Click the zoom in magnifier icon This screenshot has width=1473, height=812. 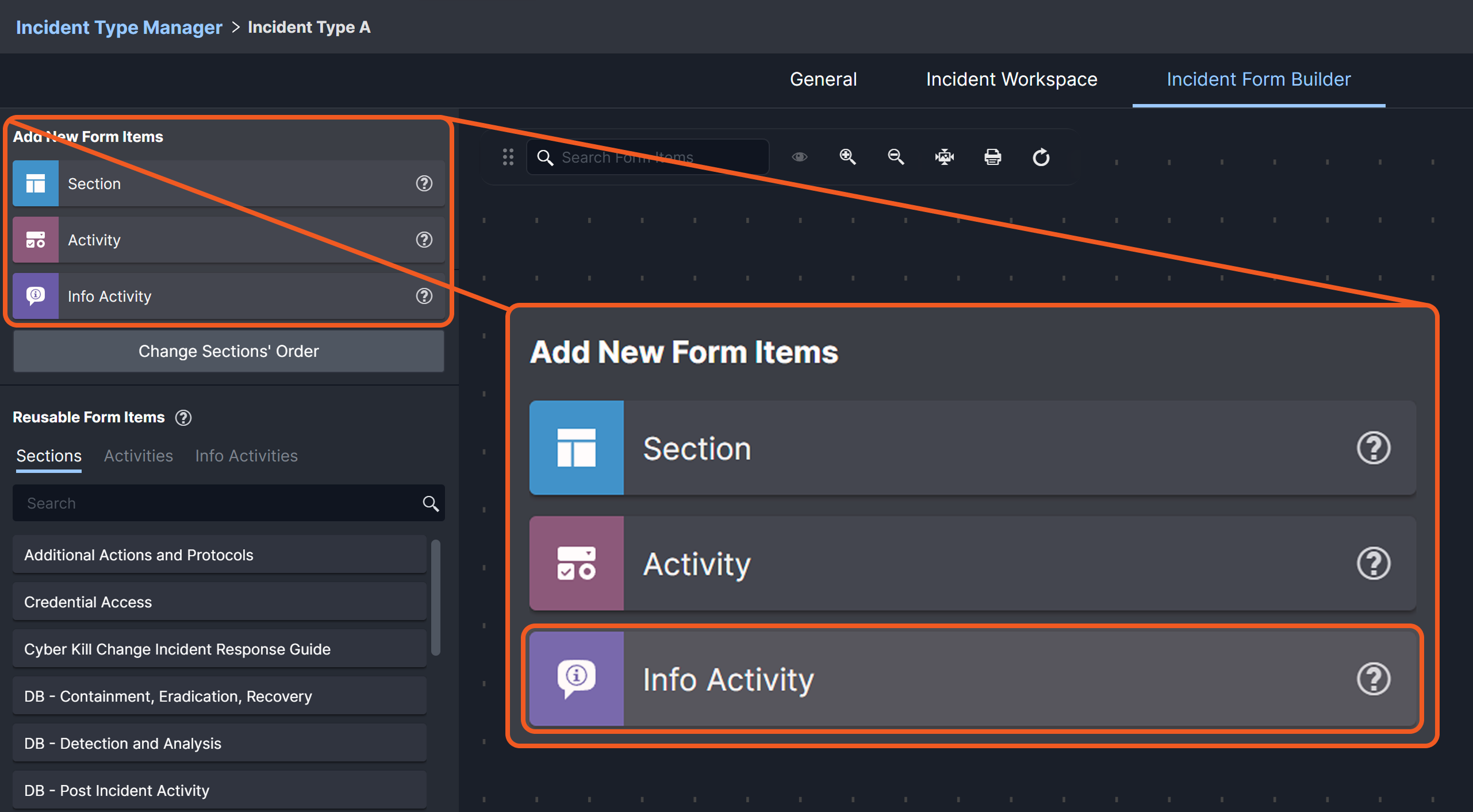coord(847,157)
